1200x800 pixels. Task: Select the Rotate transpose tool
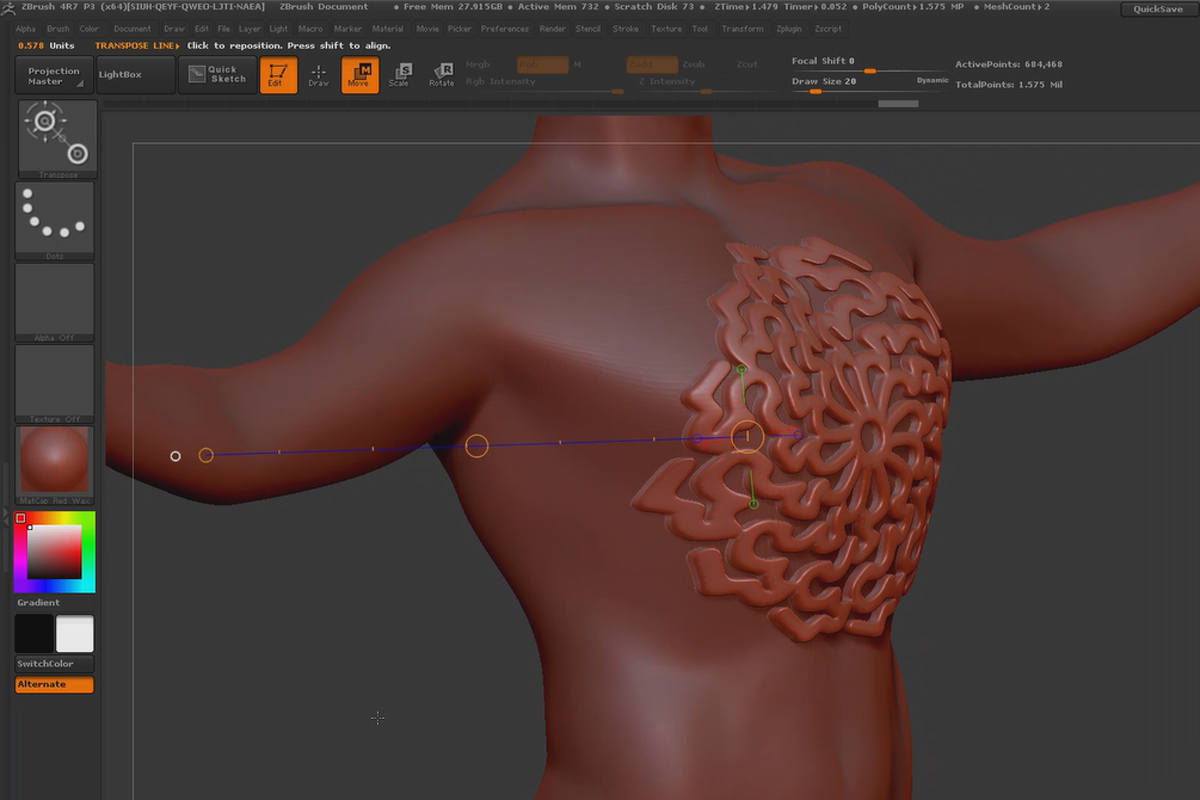coord(441,75)
